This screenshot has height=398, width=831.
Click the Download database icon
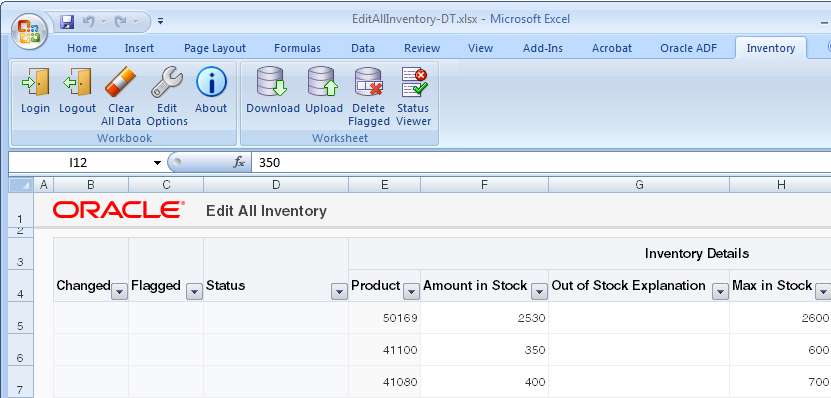coord(272,83)
